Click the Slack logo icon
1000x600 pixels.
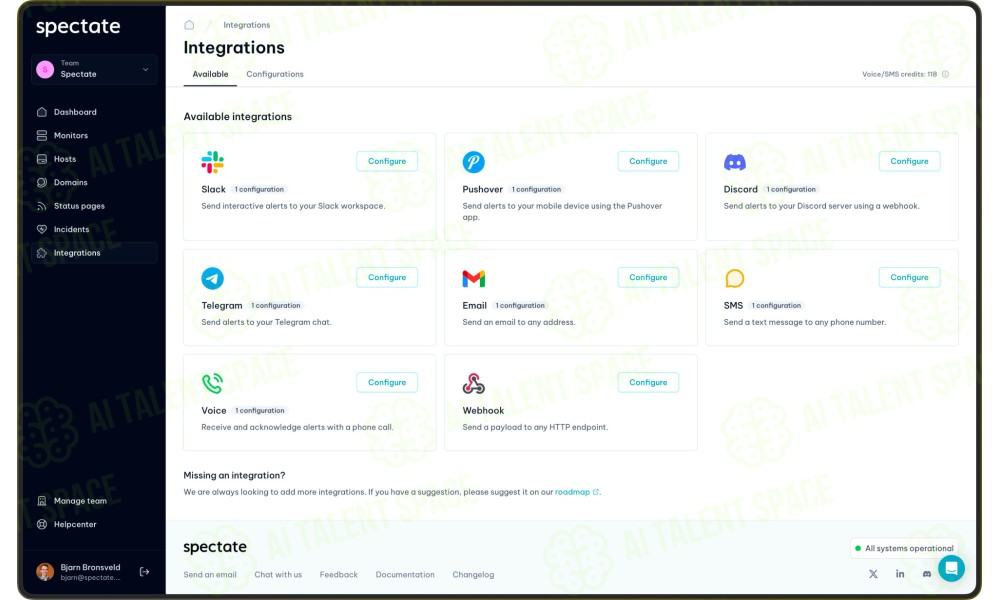click(212, 162)
